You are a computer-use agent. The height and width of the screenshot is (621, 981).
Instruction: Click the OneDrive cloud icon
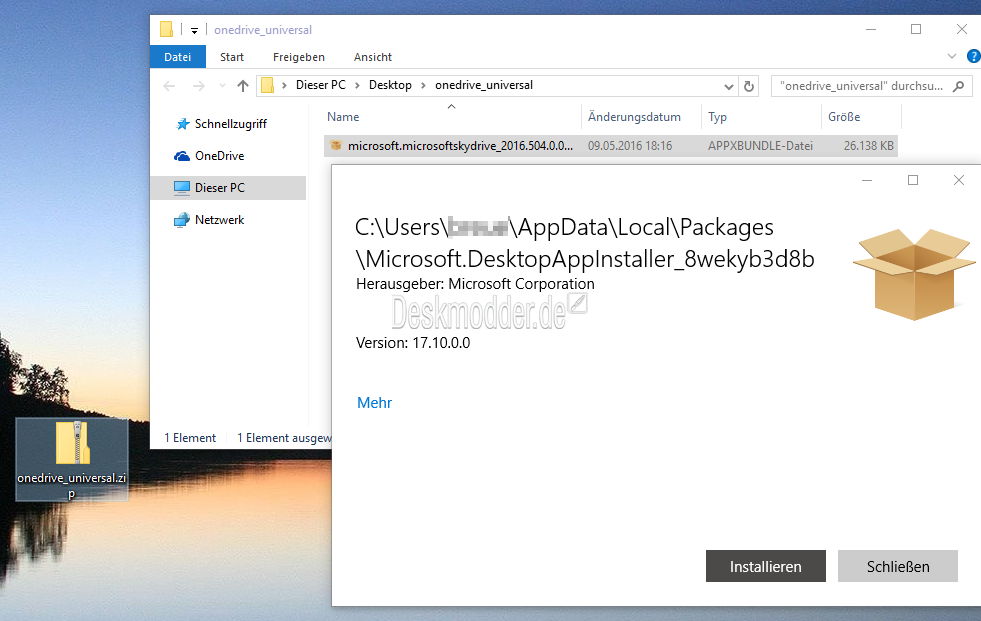coord(182,156)
